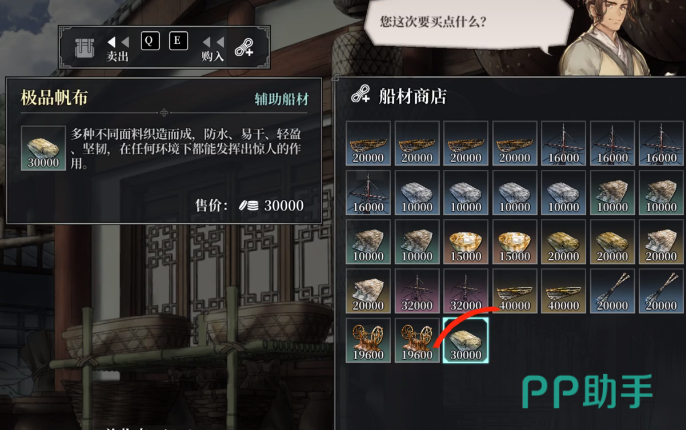Screen dimensions: 686x430
Task: Pick the right 19600 spinning wheel item
Action: (417, 340)
